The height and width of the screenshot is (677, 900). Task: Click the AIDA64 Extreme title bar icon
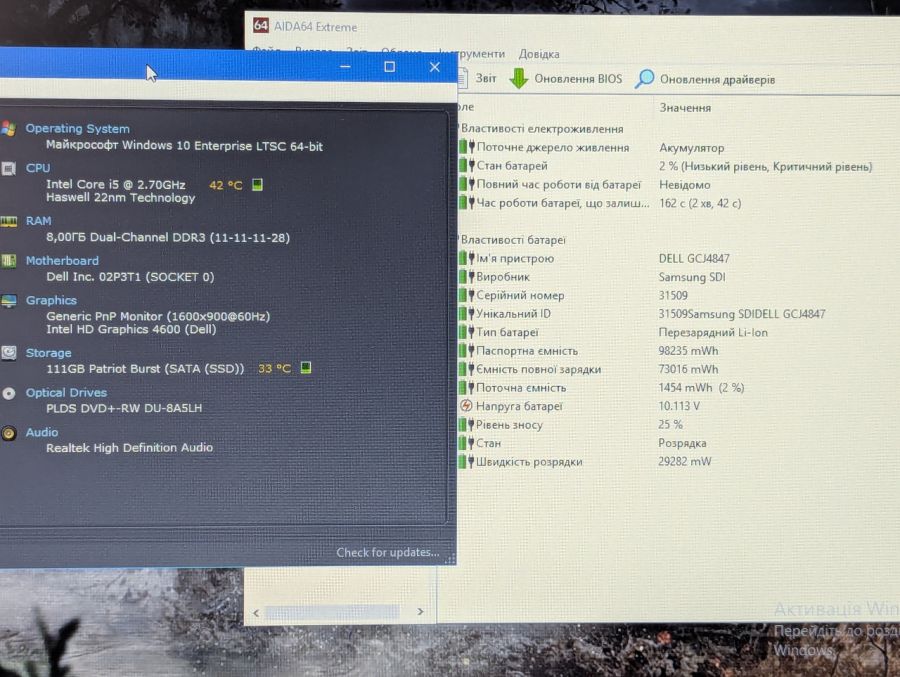tap(261, 25)
